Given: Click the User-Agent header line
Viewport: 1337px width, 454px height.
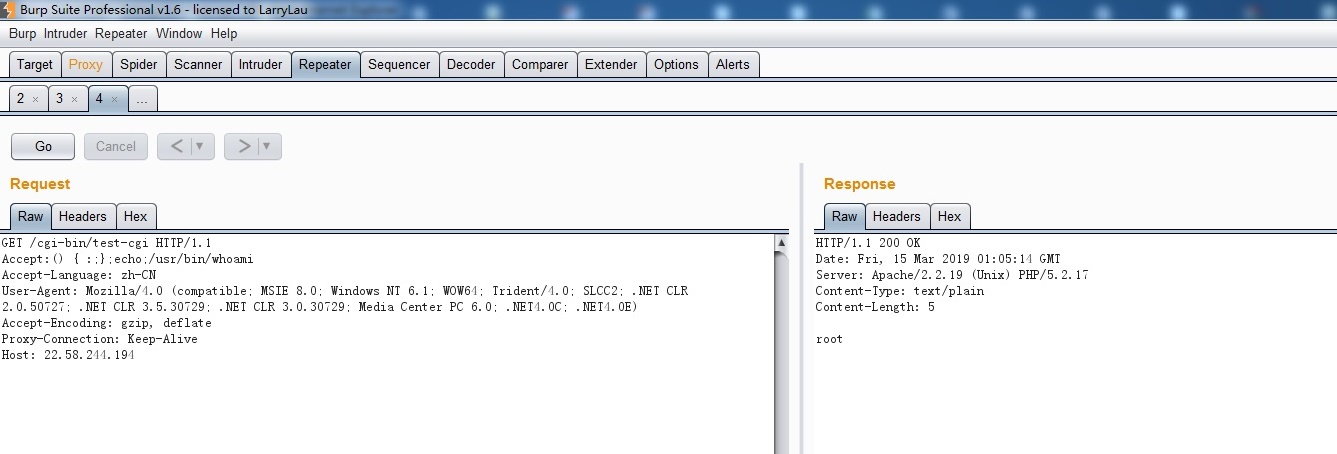Looking at the screenshot, I should pos(344,299).
